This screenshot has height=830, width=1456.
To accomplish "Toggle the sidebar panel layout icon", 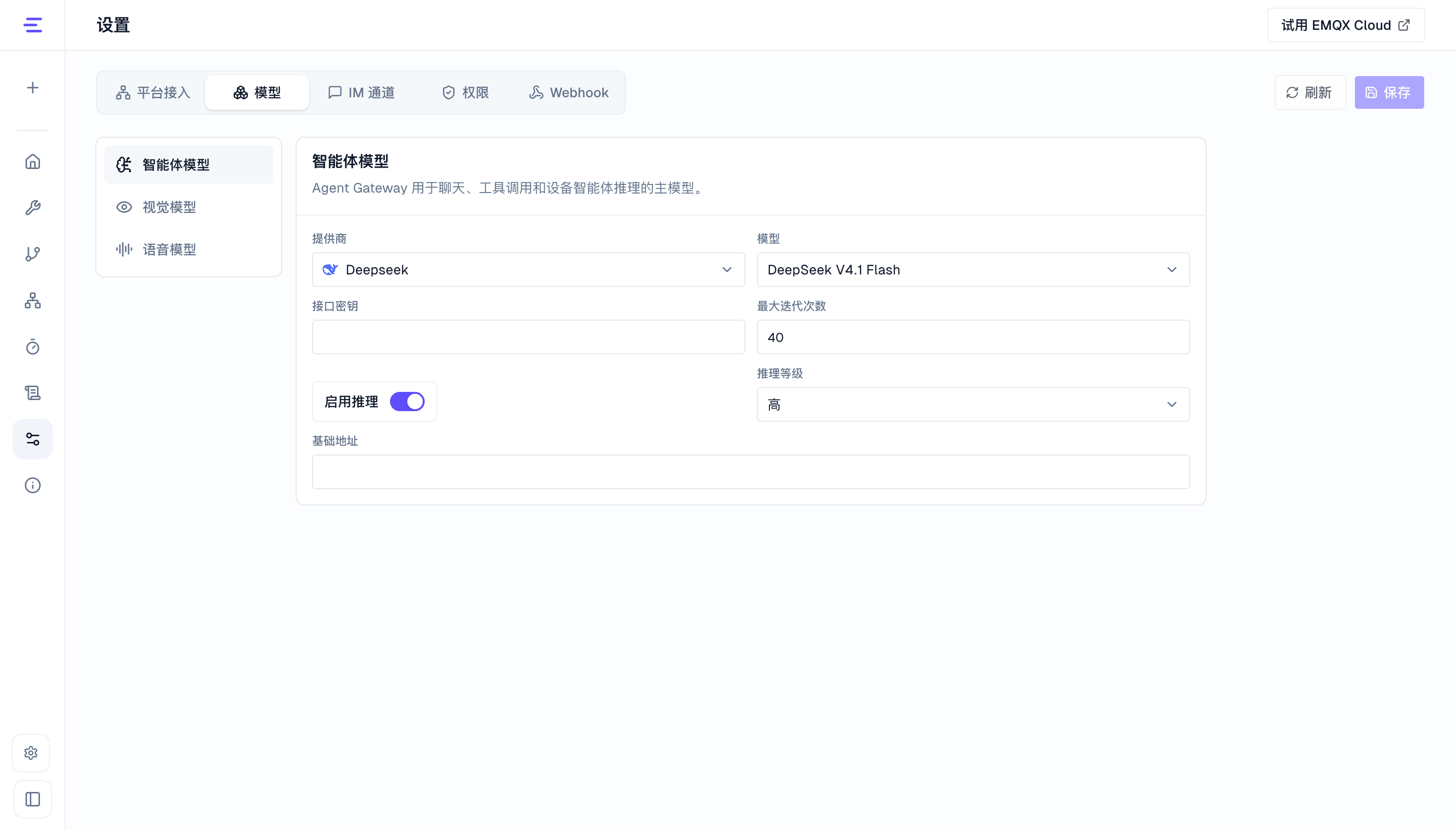I will (32, 799).
